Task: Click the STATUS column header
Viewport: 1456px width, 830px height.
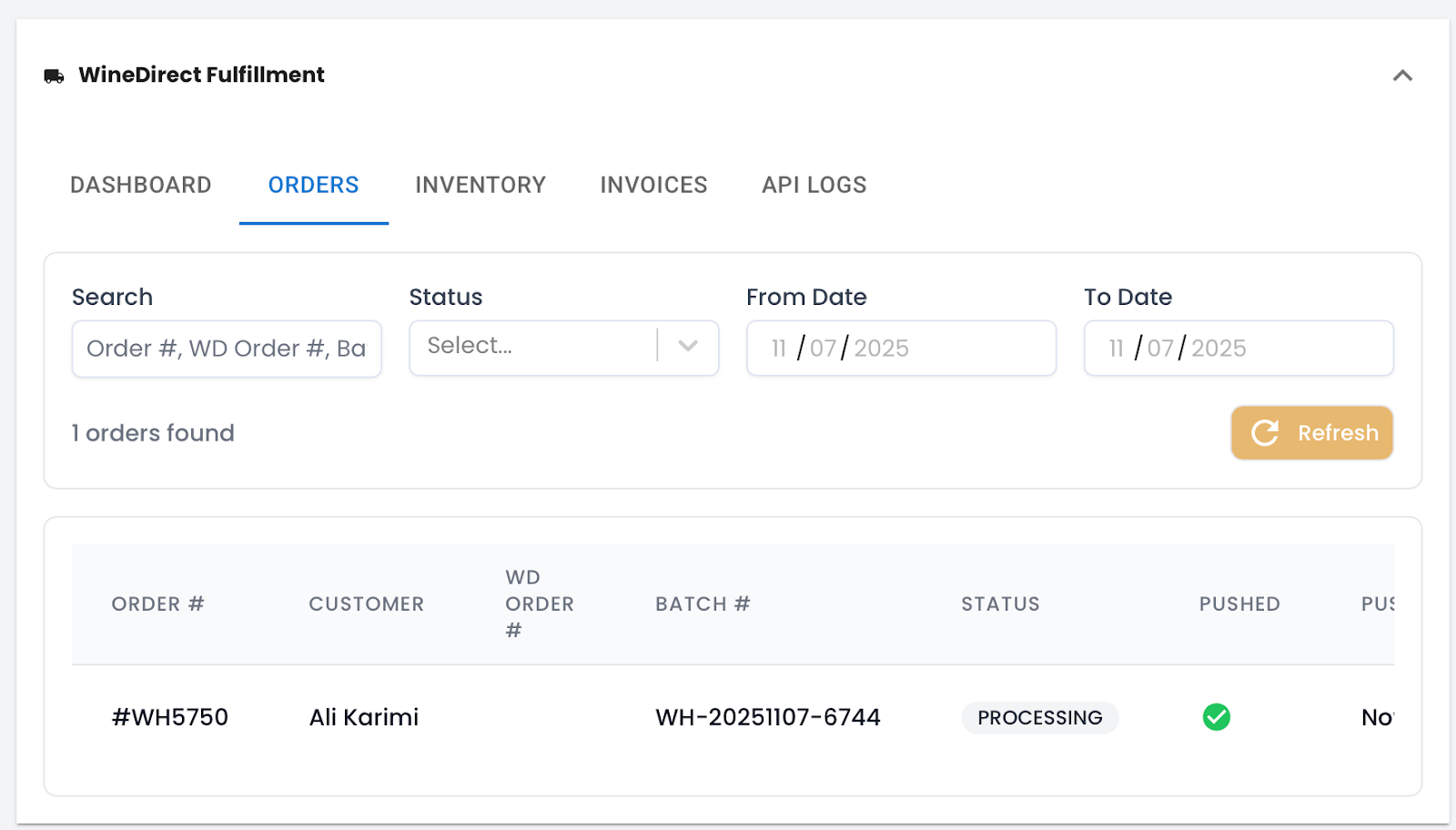Action: [1000, 604]
